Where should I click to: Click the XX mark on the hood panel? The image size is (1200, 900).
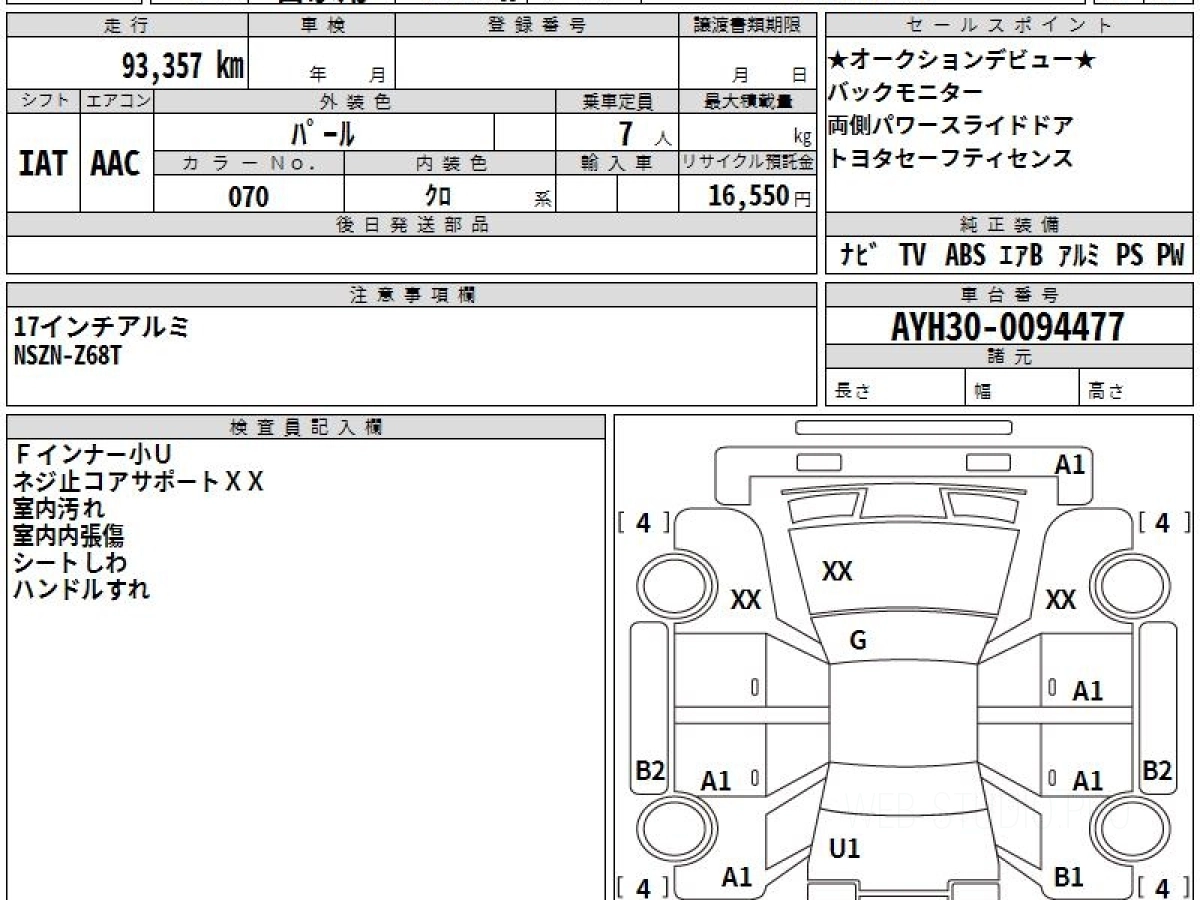coord(837,571)
